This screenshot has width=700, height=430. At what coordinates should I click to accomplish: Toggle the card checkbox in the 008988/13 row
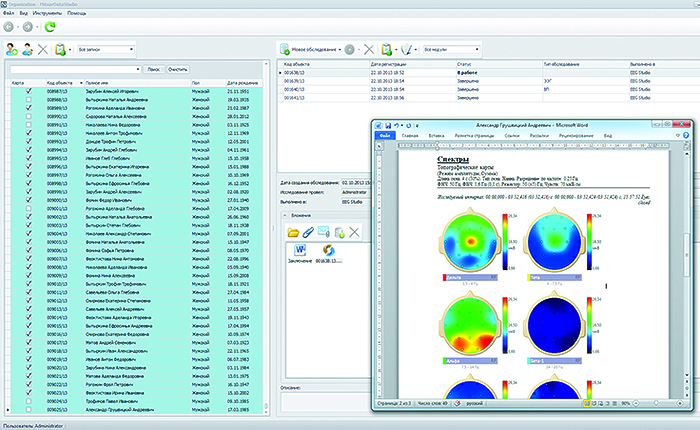click(28, 98)
